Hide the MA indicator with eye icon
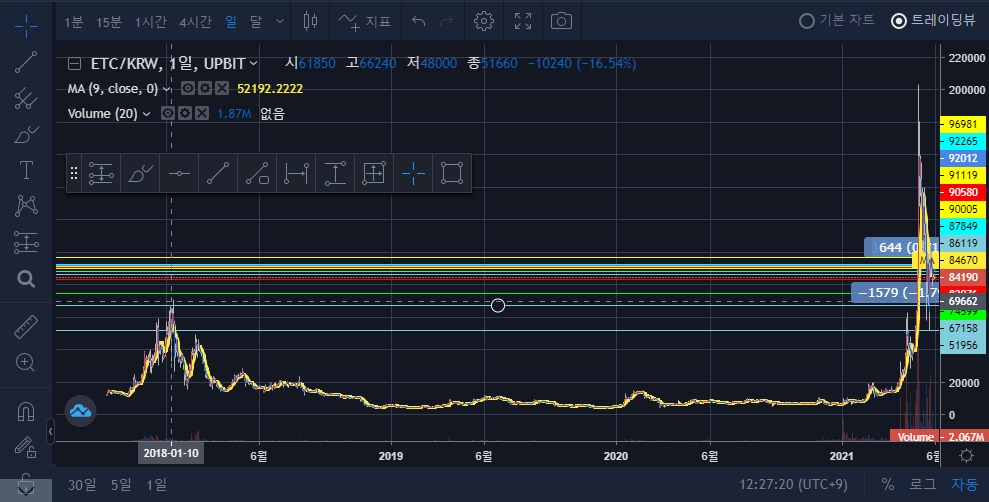Image resolution: width=989 pixels, height=502 pixels. coord(187,88)
